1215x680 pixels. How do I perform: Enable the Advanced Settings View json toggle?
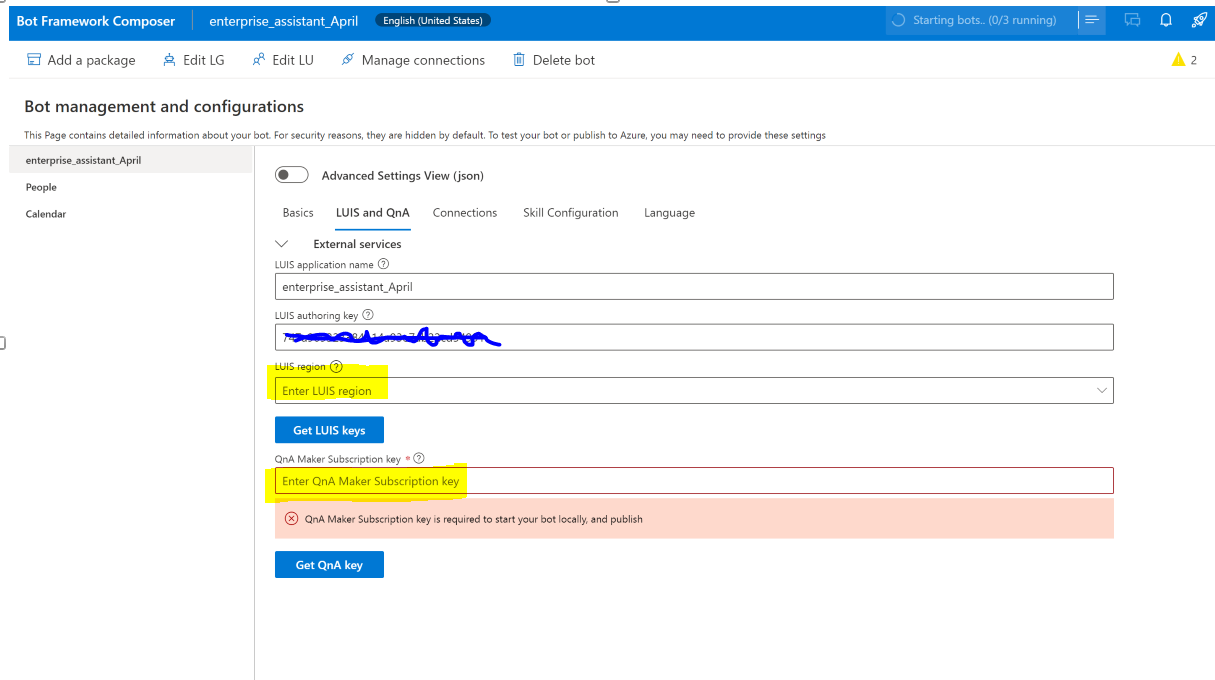[291, 174]
